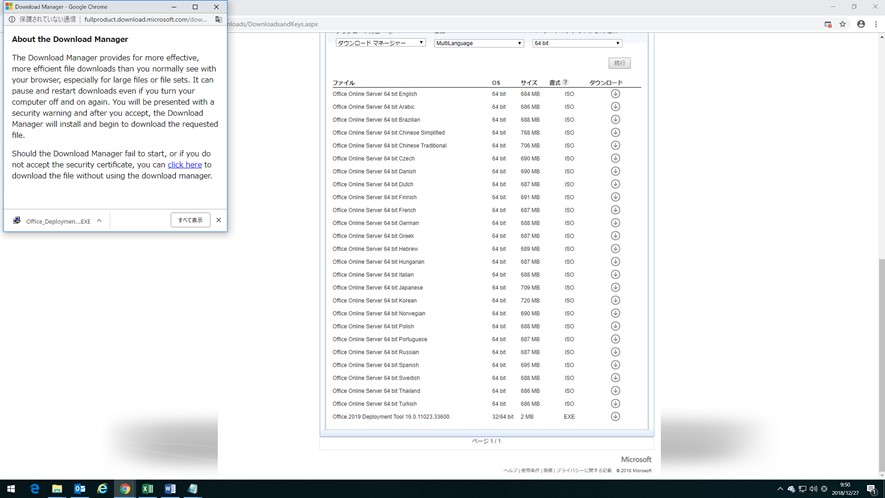Switch to Word in the taskbar

[x=170, y=489]
